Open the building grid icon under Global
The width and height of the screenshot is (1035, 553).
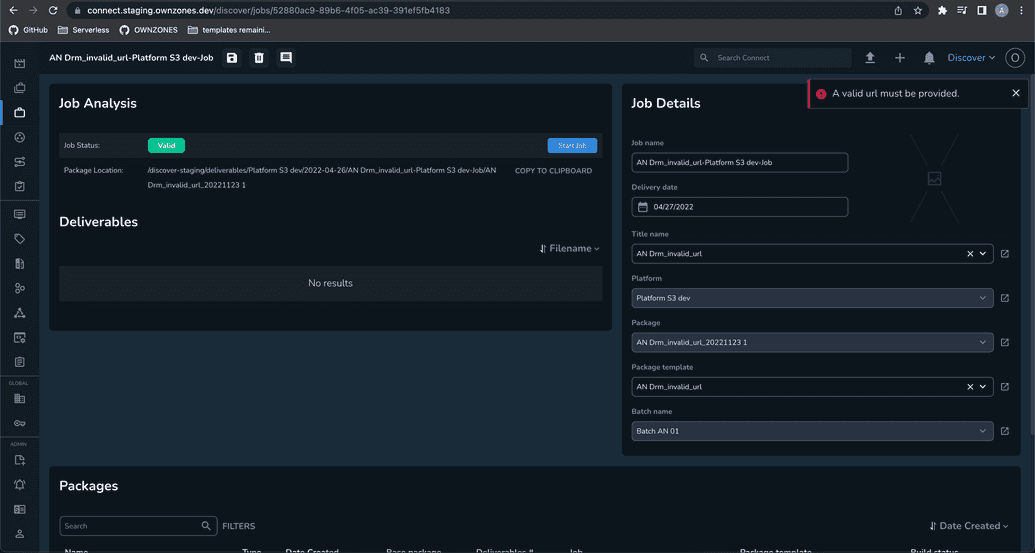coord(20,399)
